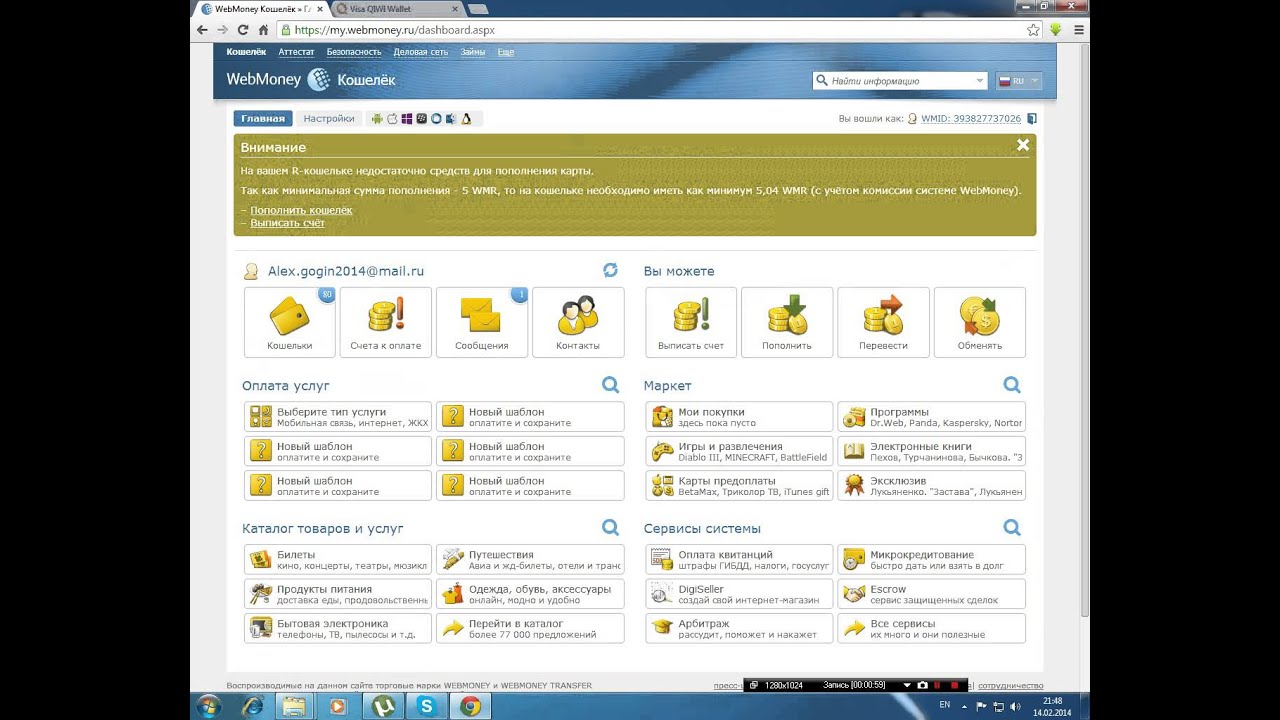The image size is (1280, 720).
Task: Open Оплата квитанций
Action: (x=739, y=559)
